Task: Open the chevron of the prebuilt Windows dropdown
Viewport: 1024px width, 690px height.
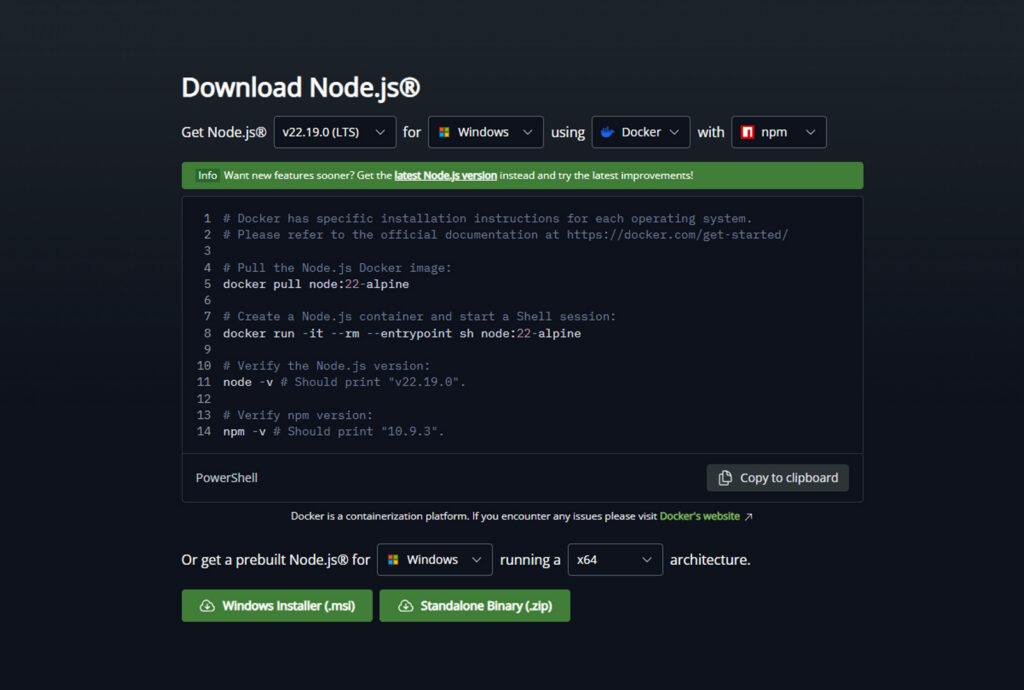Action: (477, 560)
